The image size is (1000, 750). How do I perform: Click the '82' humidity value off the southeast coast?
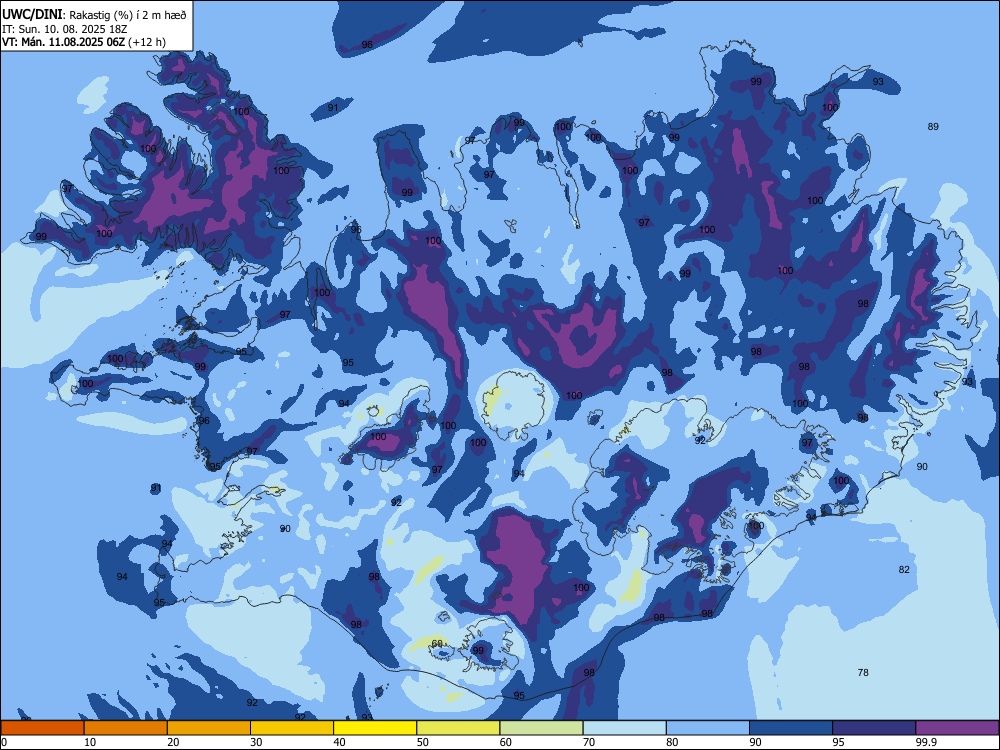pos(904,570)
